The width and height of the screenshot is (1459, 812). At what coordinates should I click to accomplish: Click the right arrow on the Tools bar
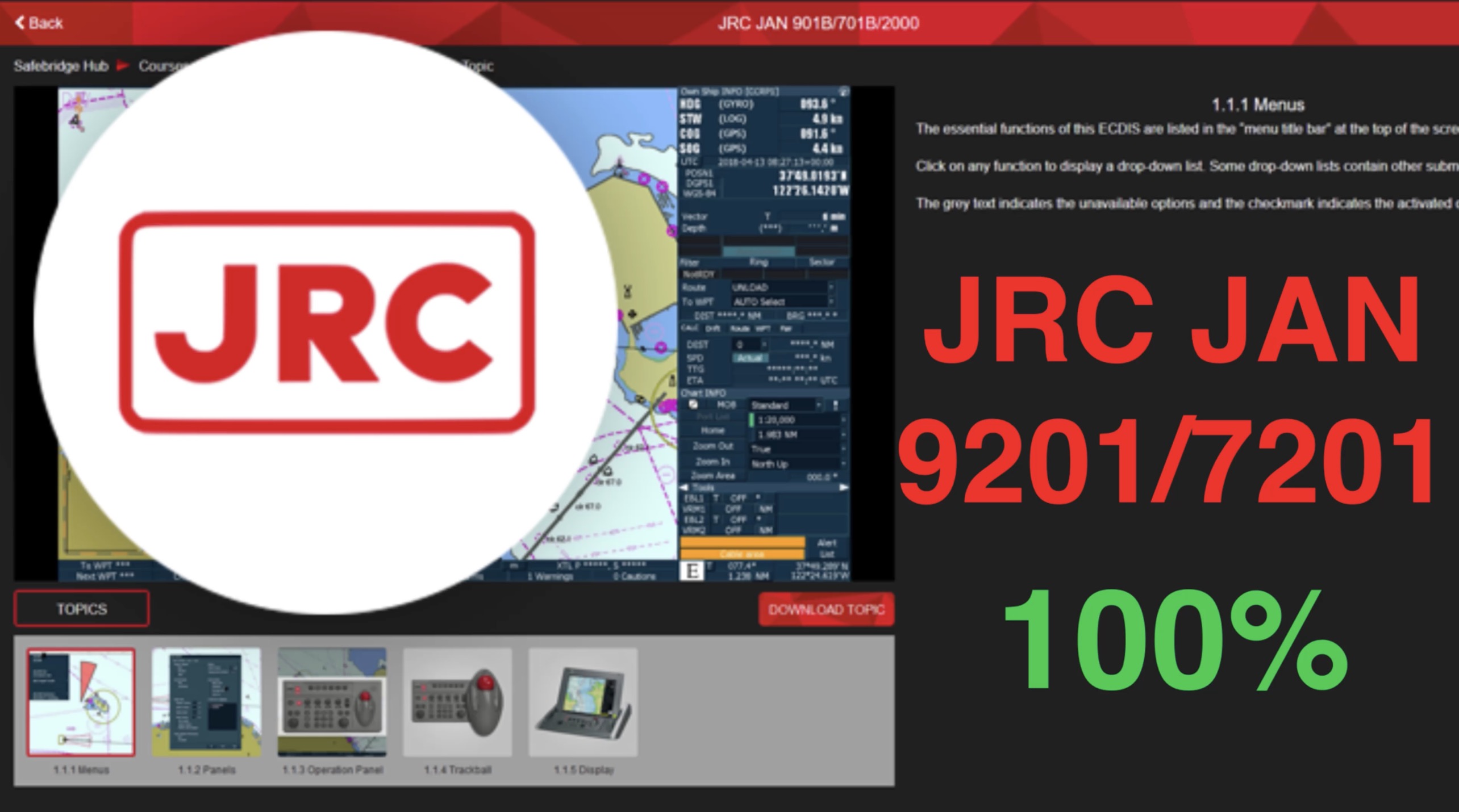click(843, 487)
